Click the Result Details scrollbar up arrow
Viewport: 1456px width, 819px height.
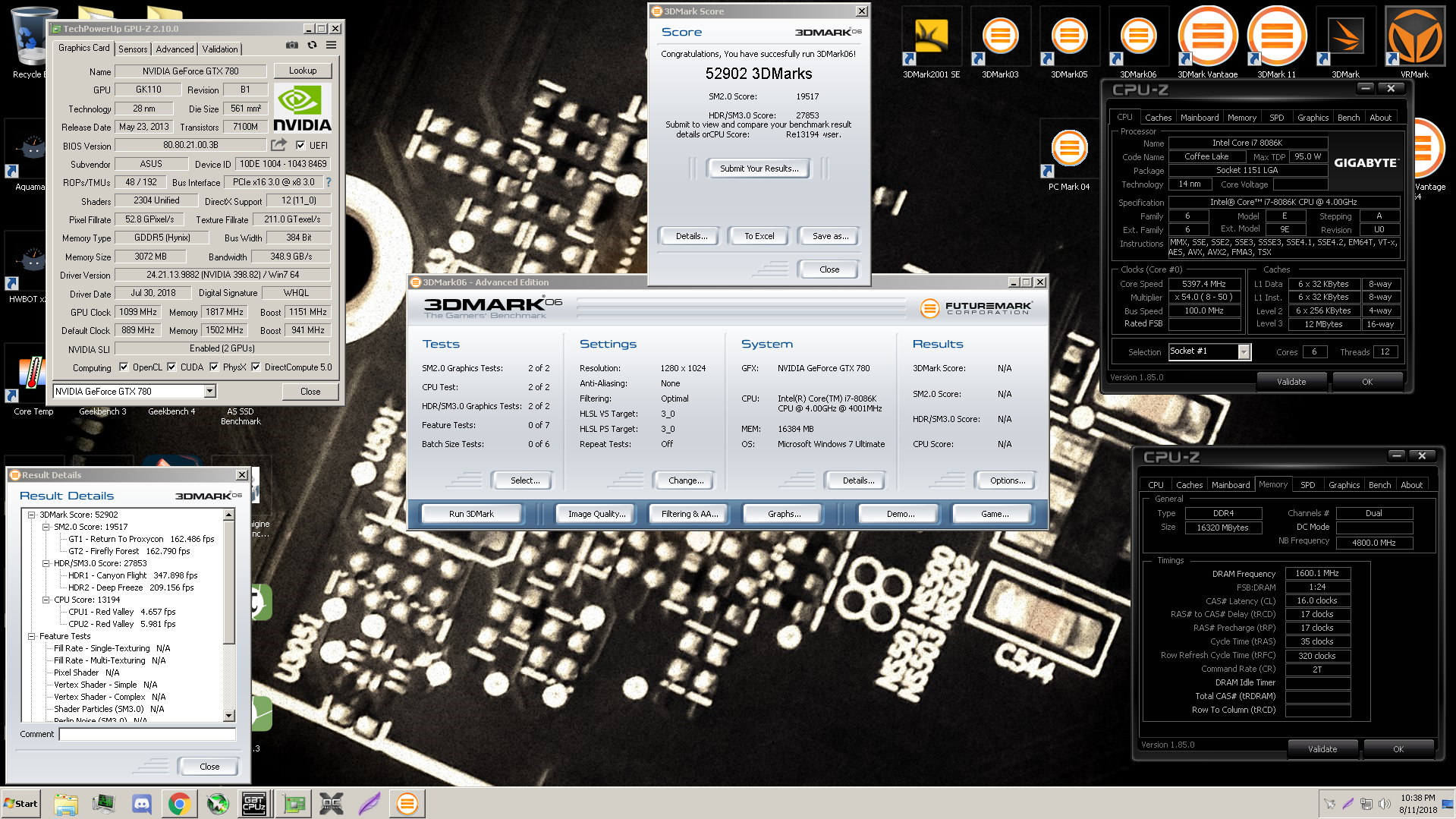click(x=229, y=515)
